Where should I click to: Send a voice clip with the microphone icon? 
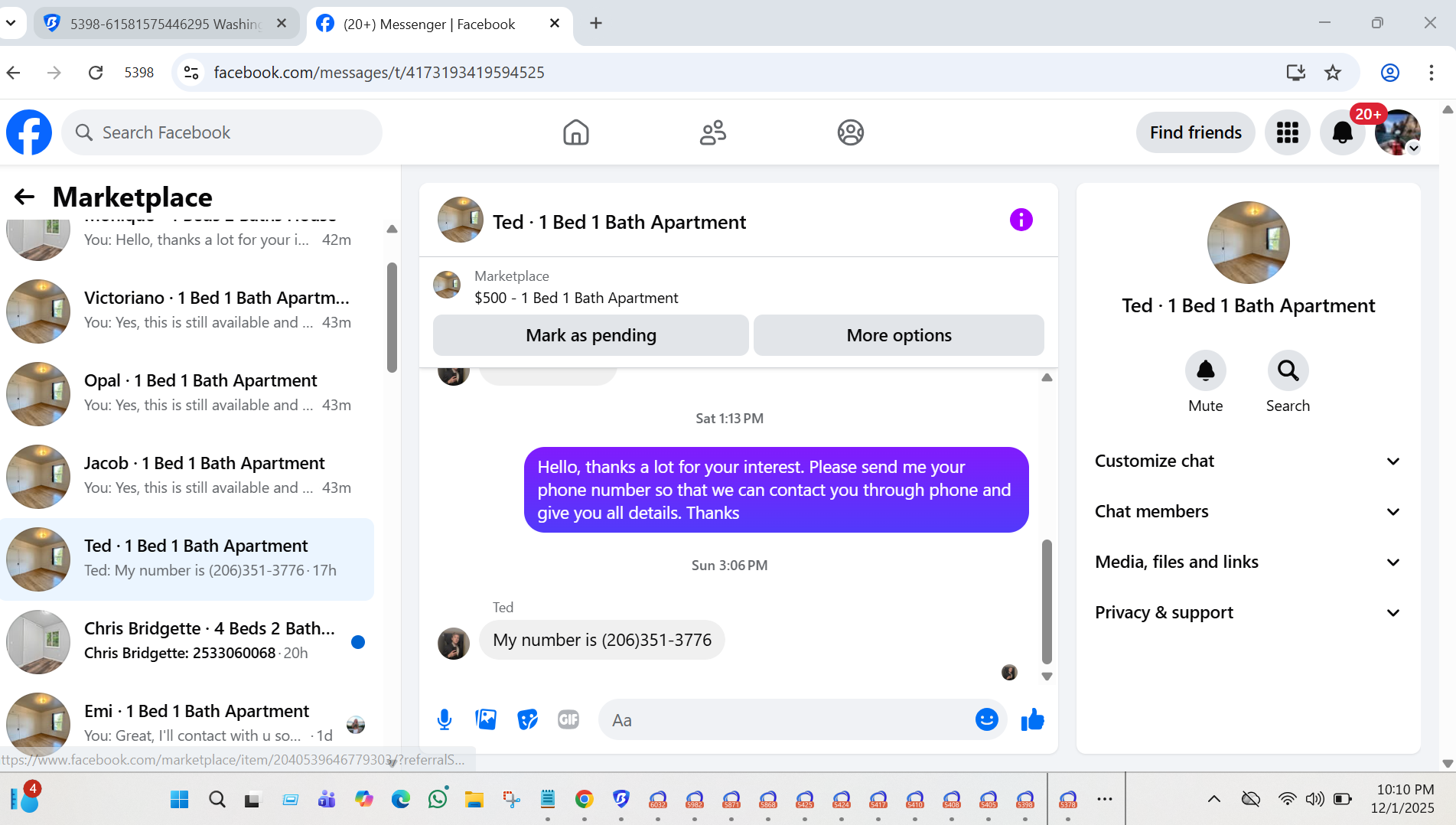point(445,719)
